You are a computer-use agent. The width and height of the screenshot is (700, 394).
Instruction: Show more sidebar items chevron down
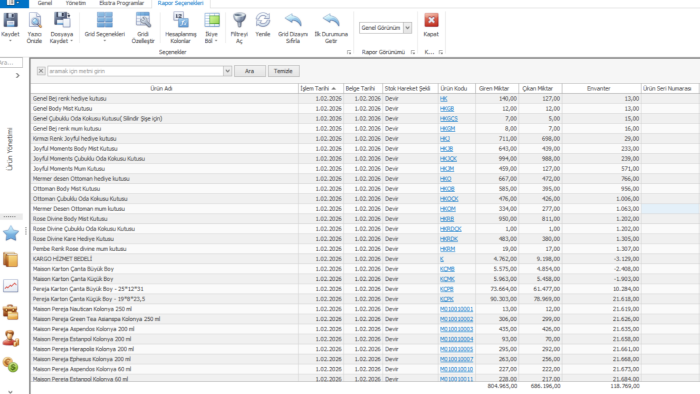click(x=10, y=392)
